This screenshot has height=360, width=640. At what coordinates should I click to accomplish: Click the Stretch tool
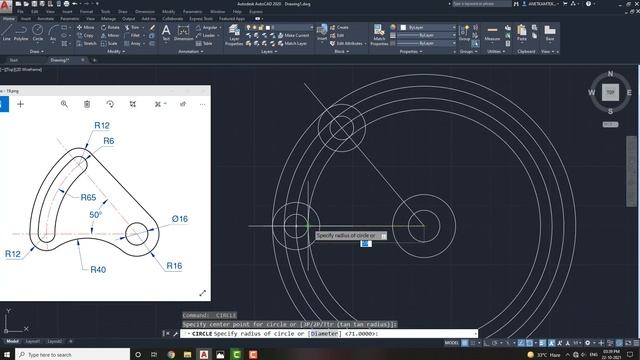coord(87,43)
